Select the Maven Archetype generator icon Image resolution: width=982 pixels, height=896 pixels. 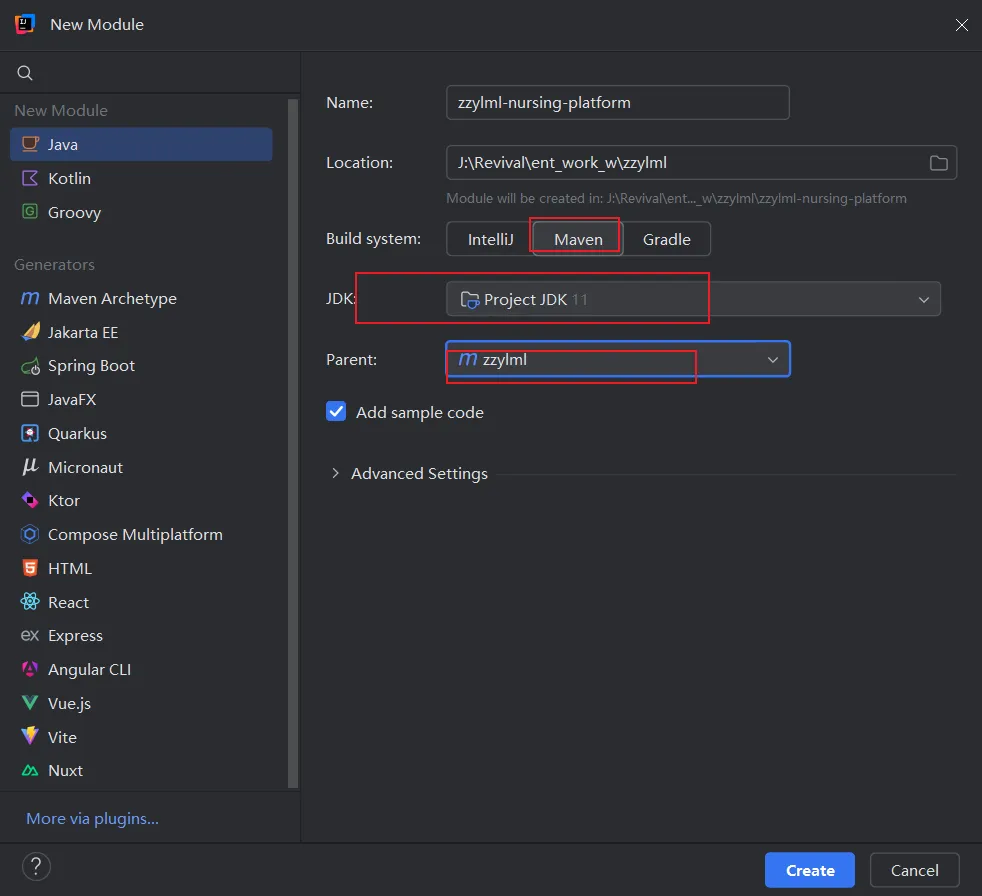(x=30, y=298)
